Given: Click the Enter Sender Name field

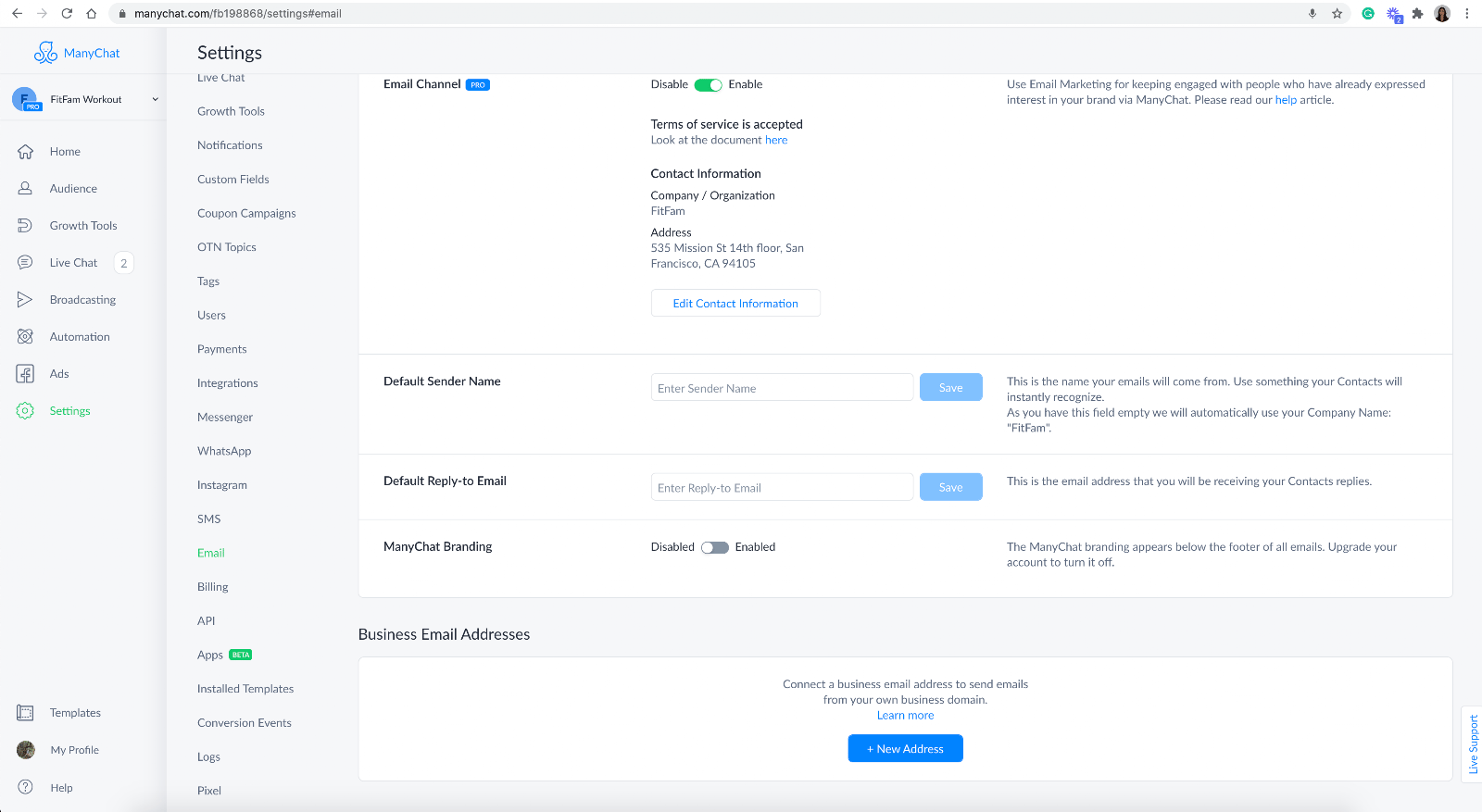Looking at the screenshot, I should pyautogui.click(x=783, y=388).
